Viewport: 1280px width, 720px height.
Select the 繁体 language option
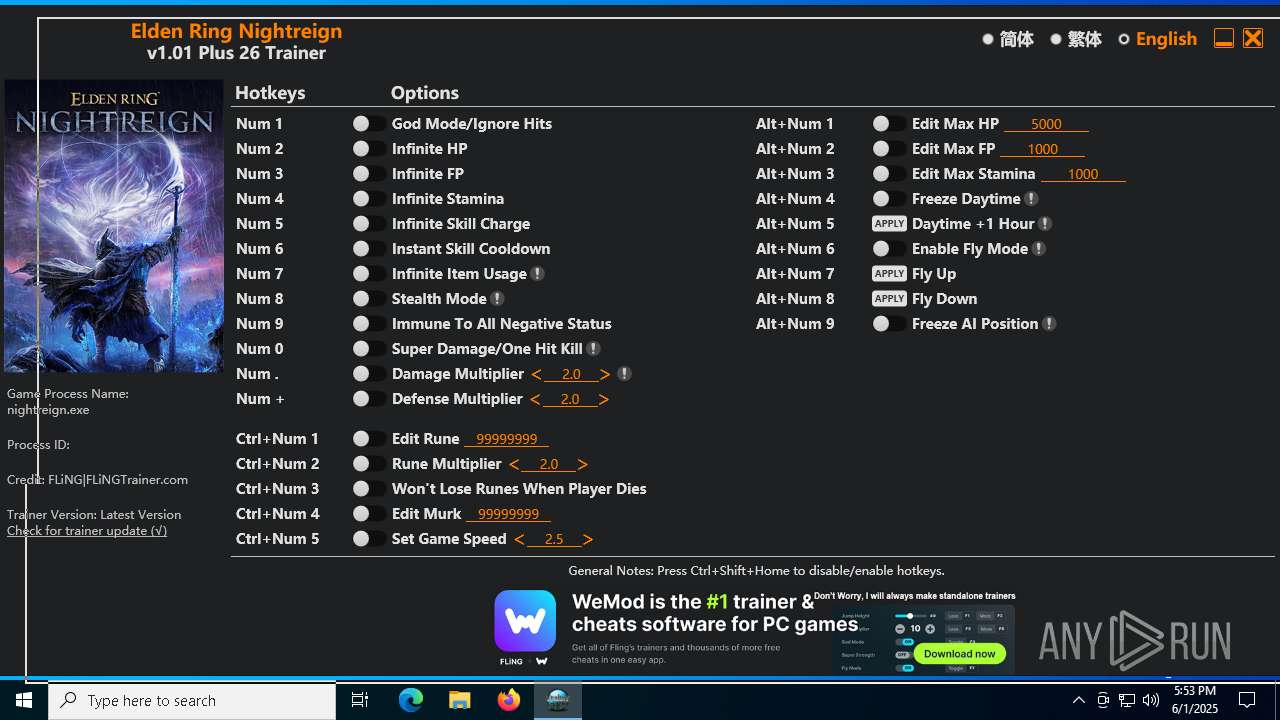(x=1076, y=39)
